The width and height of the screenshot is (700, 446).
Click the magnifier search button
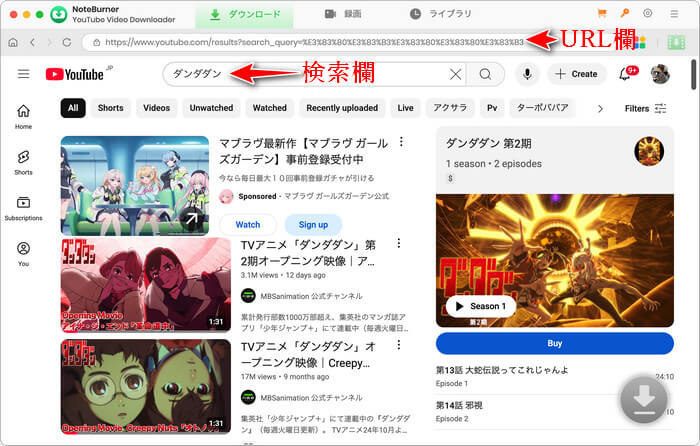[x=485, y=74]
